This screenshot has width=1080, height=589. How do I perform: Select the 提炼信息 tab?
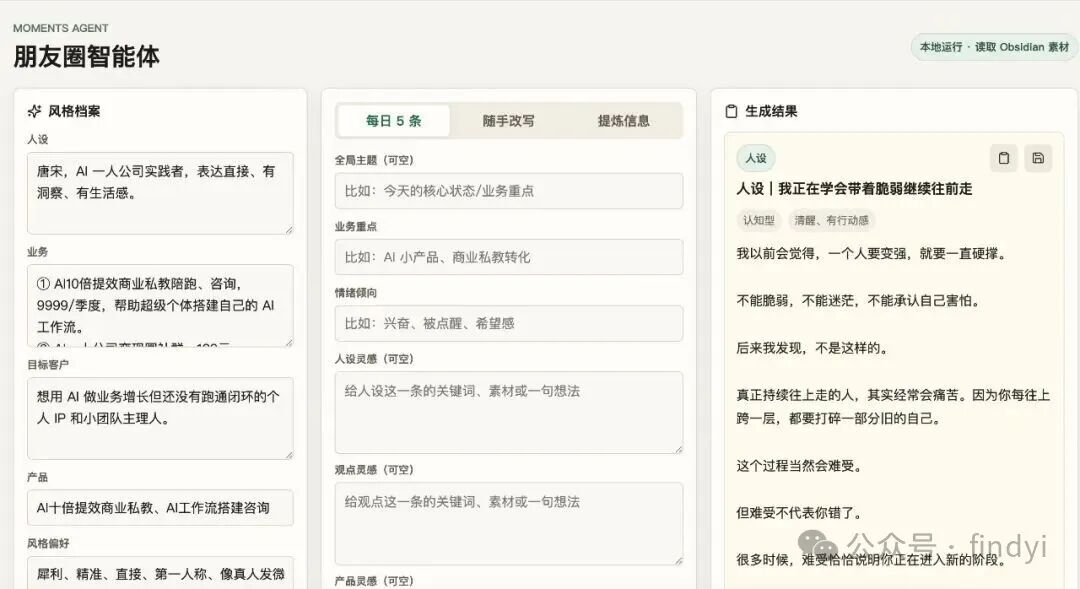(623, 121)
